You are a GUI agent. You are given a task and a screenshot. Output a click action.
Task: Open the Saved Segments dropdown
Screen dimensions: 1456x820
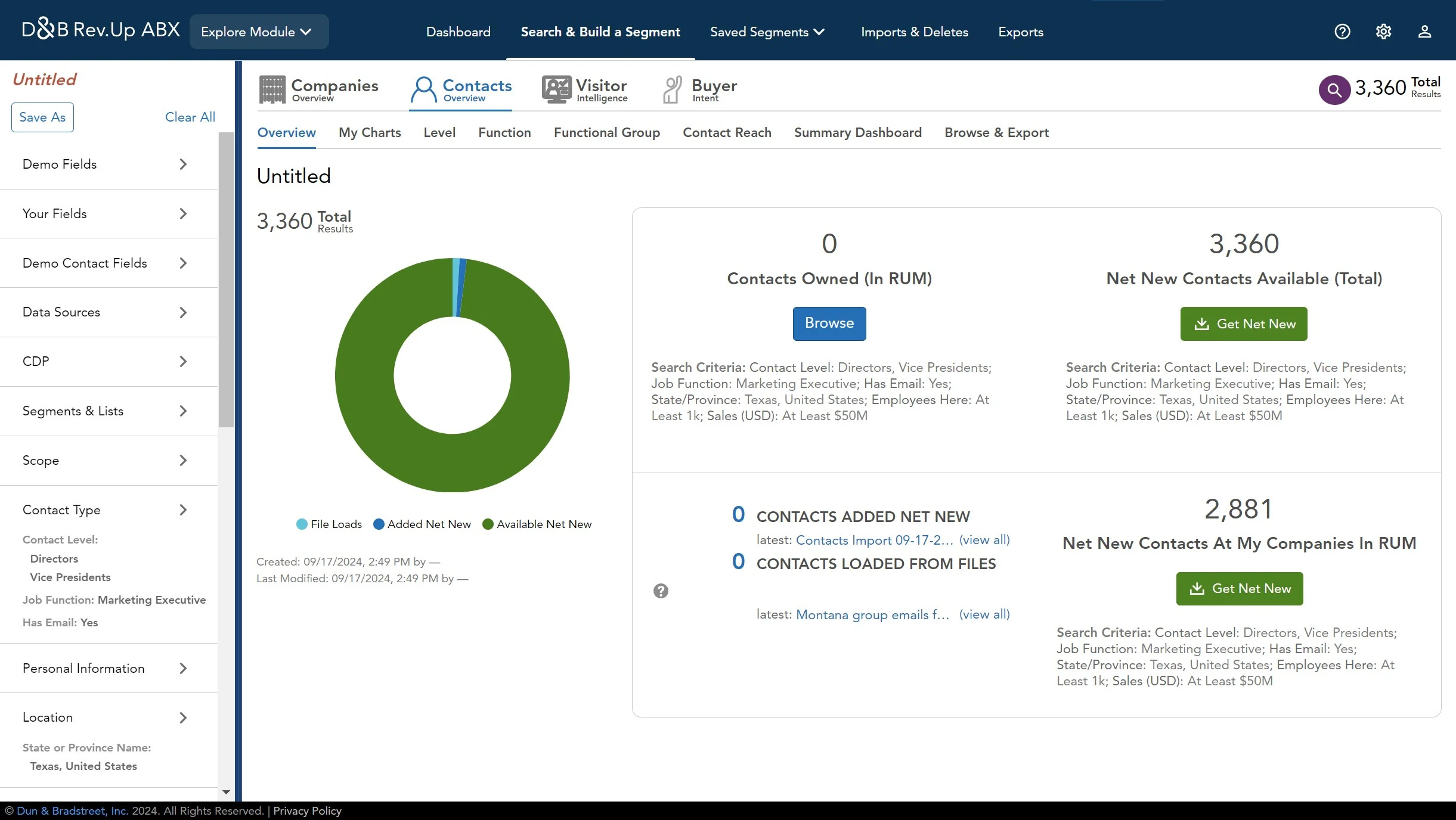pos(767,32)
